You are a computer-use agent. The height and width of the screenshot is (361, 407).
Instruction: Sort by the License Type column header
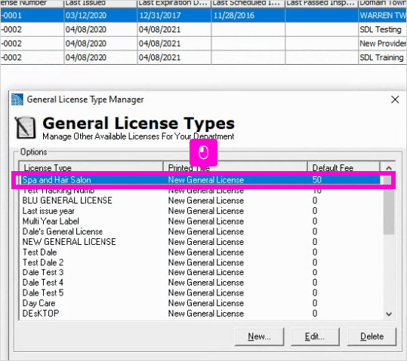[x=91, y=167]
